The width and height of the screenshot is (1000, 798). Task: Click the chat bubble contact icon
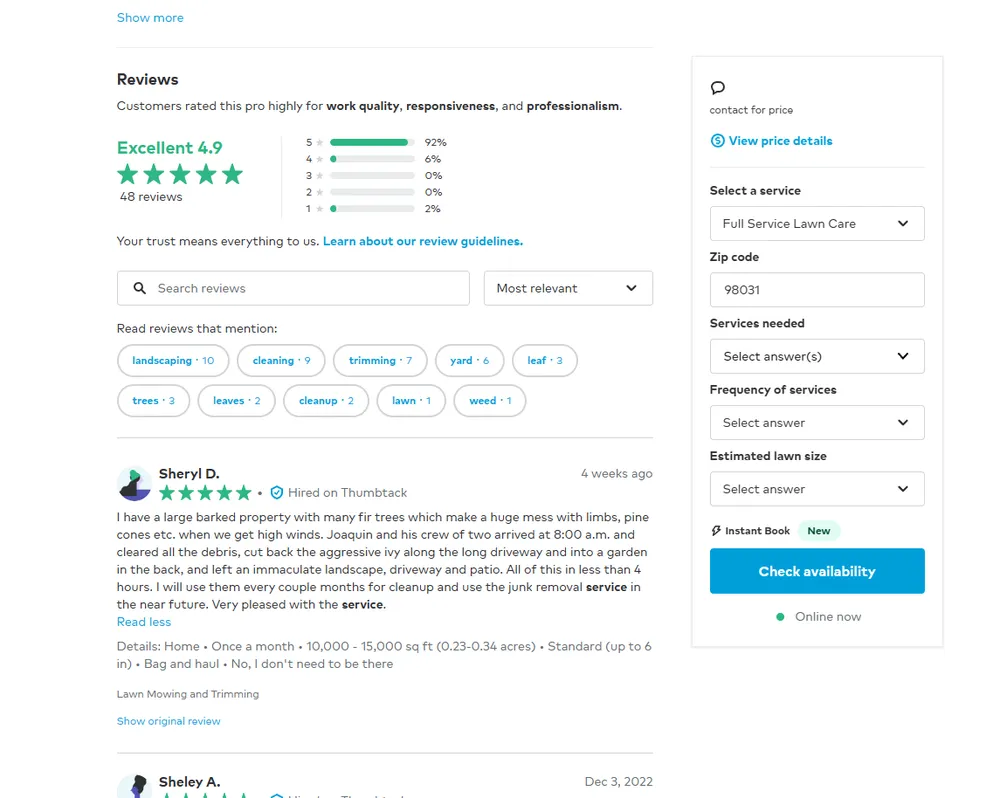tap(717, 88)
